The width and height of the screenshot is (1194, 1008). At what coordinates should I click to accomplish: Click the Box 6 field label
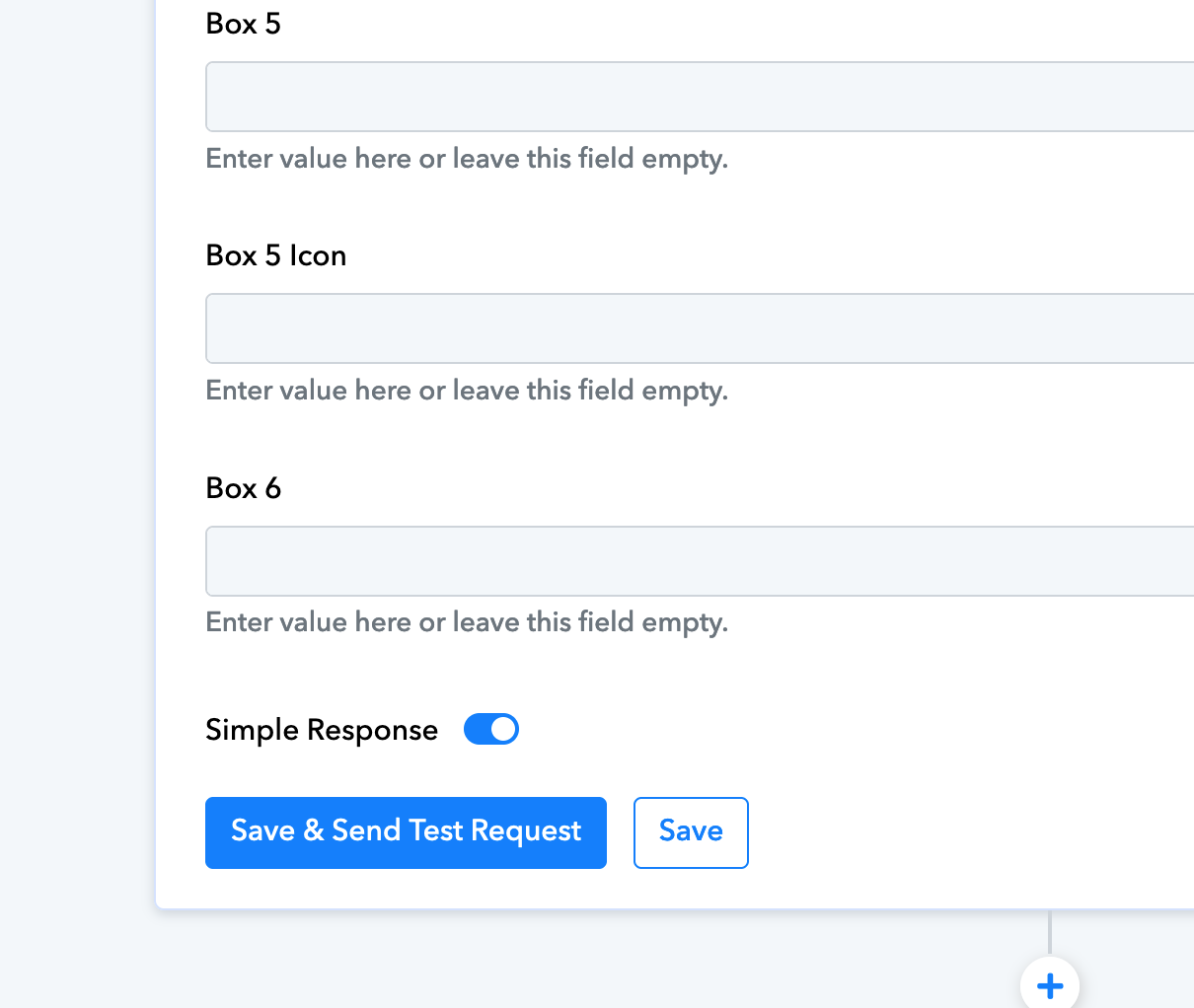pyautogui.click(x=244, y=488)
